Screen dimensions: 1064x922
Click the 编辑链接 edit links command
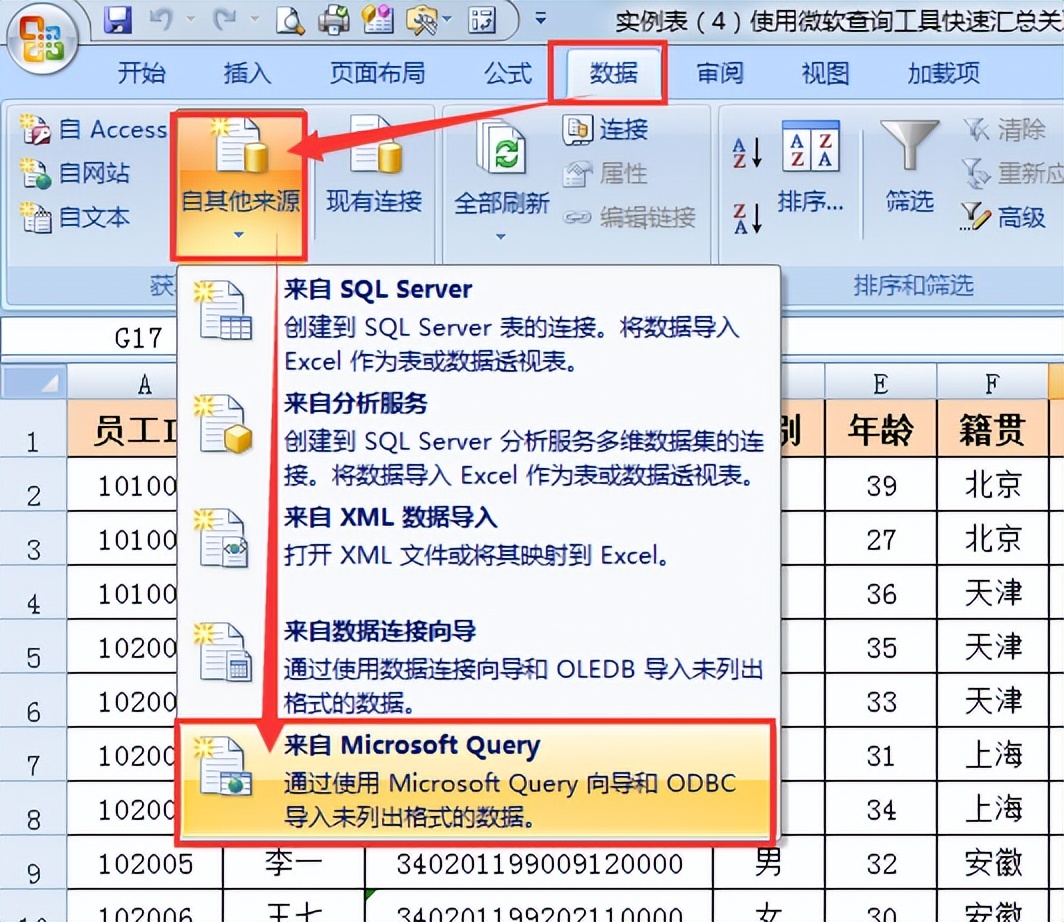point(630,217)
